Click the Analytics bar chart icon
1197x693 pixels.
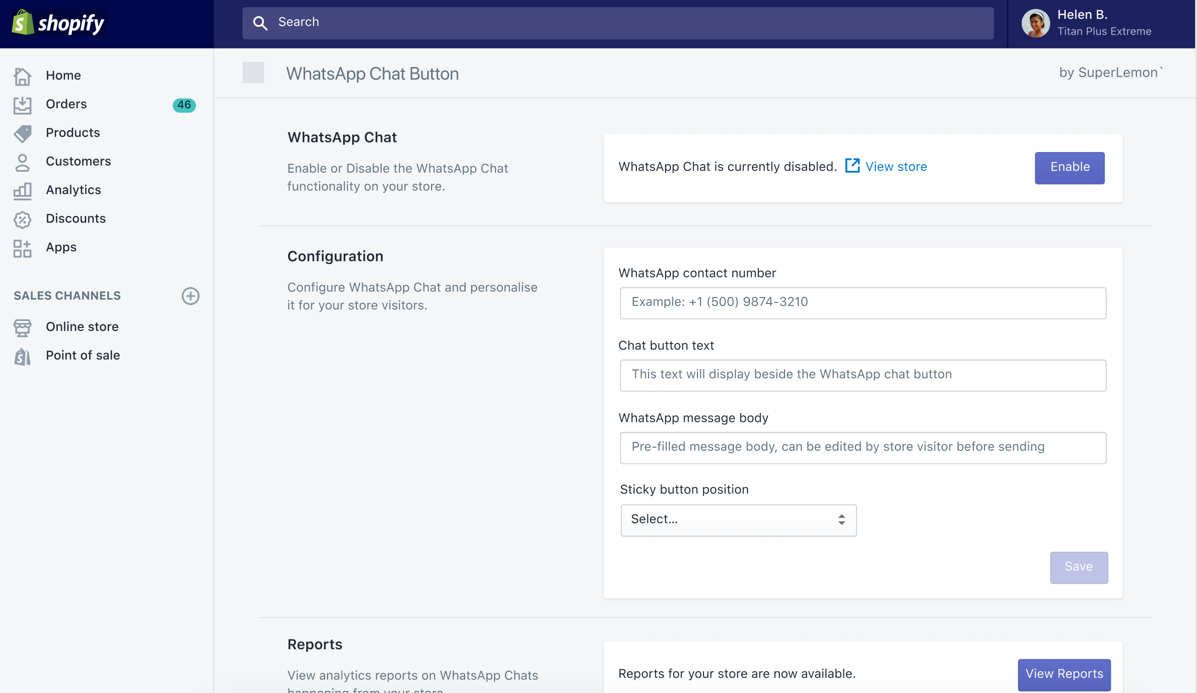coord(22,190)
